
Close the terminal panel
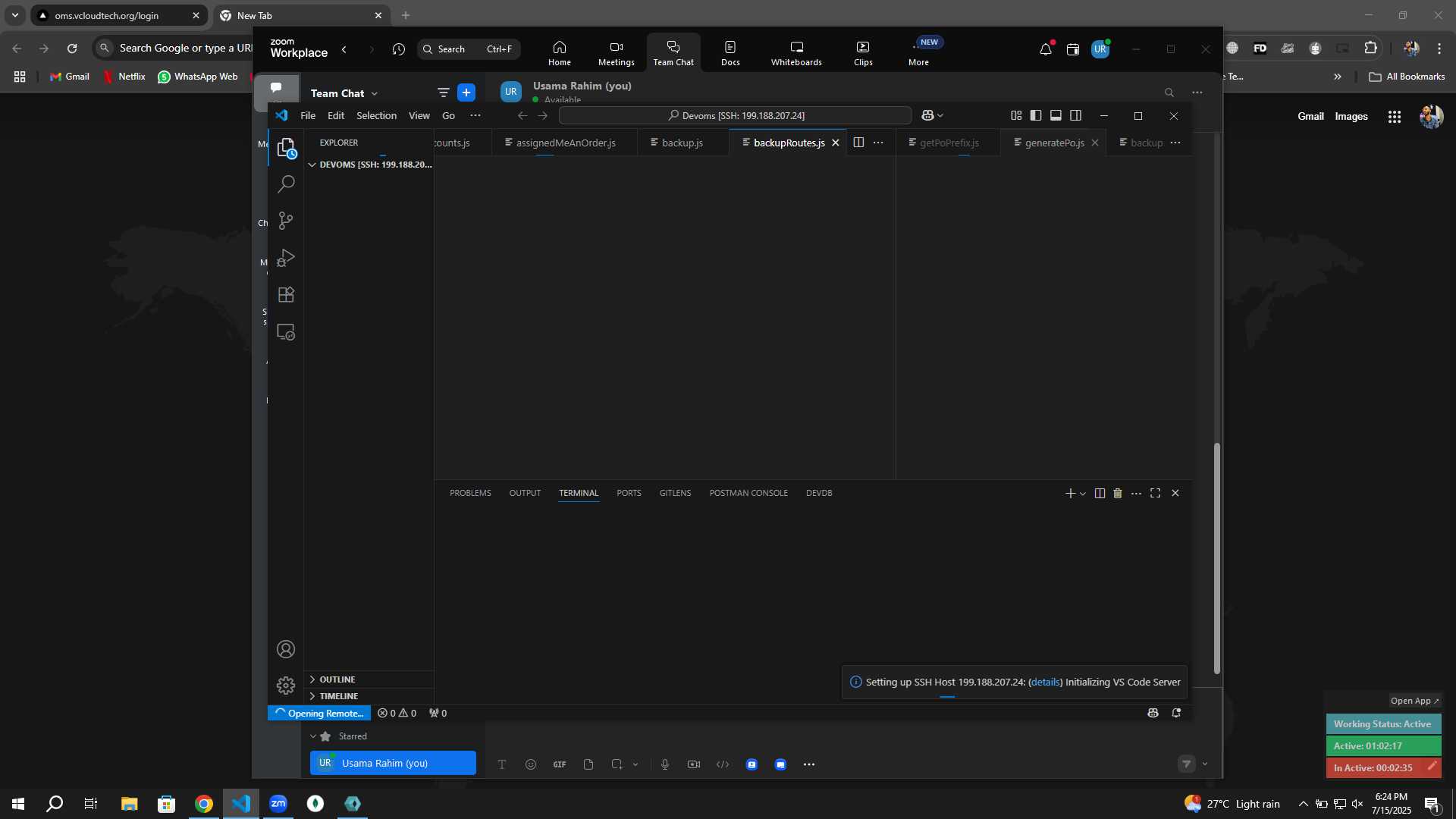(x=1175, y=493)
